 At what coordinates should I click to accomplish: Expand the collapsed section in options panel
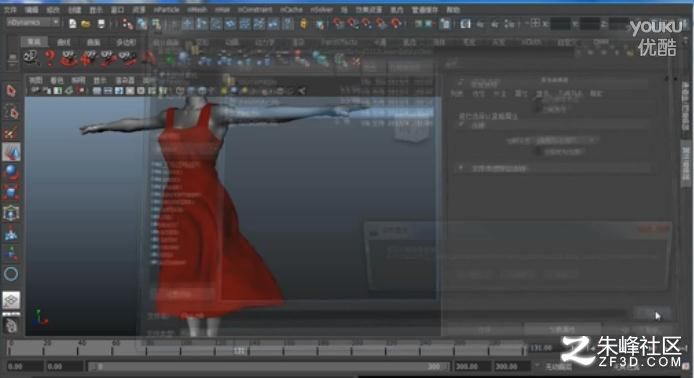click(x=461, y=168)
